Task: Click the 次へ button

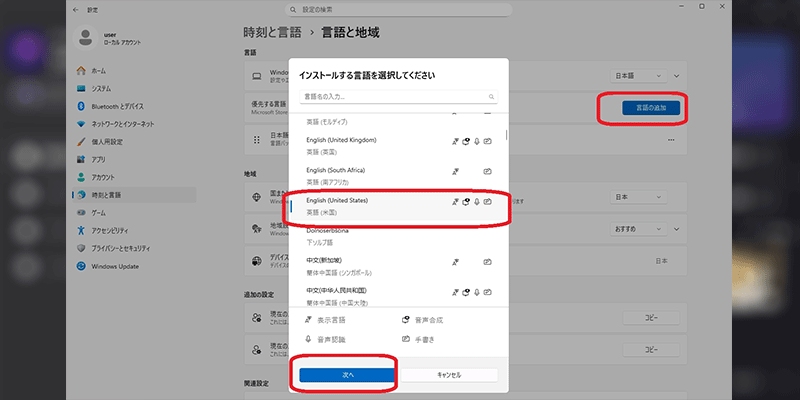Action: (347, 375)
